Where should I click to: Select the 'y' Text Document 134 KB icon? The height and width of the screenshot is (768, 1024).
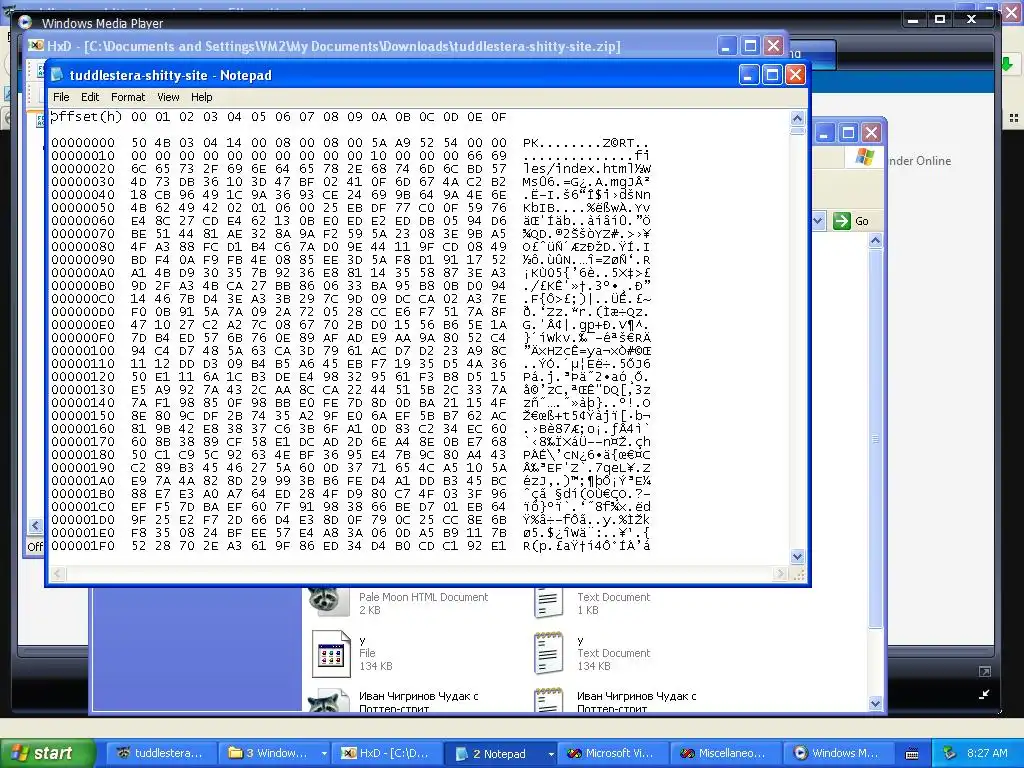(x=548, y=653)
